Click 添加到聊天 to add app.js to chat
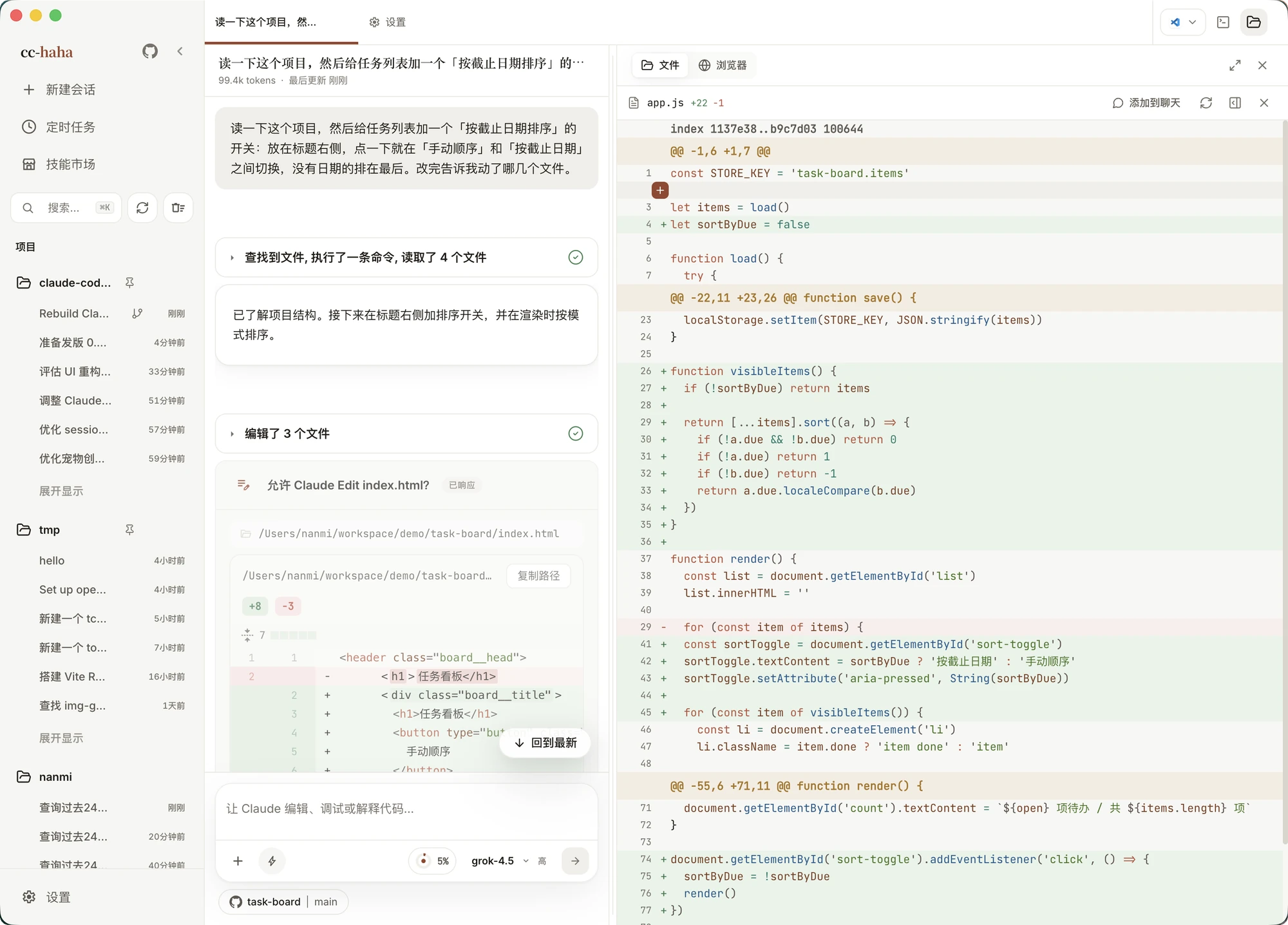 coord(1146,103)
